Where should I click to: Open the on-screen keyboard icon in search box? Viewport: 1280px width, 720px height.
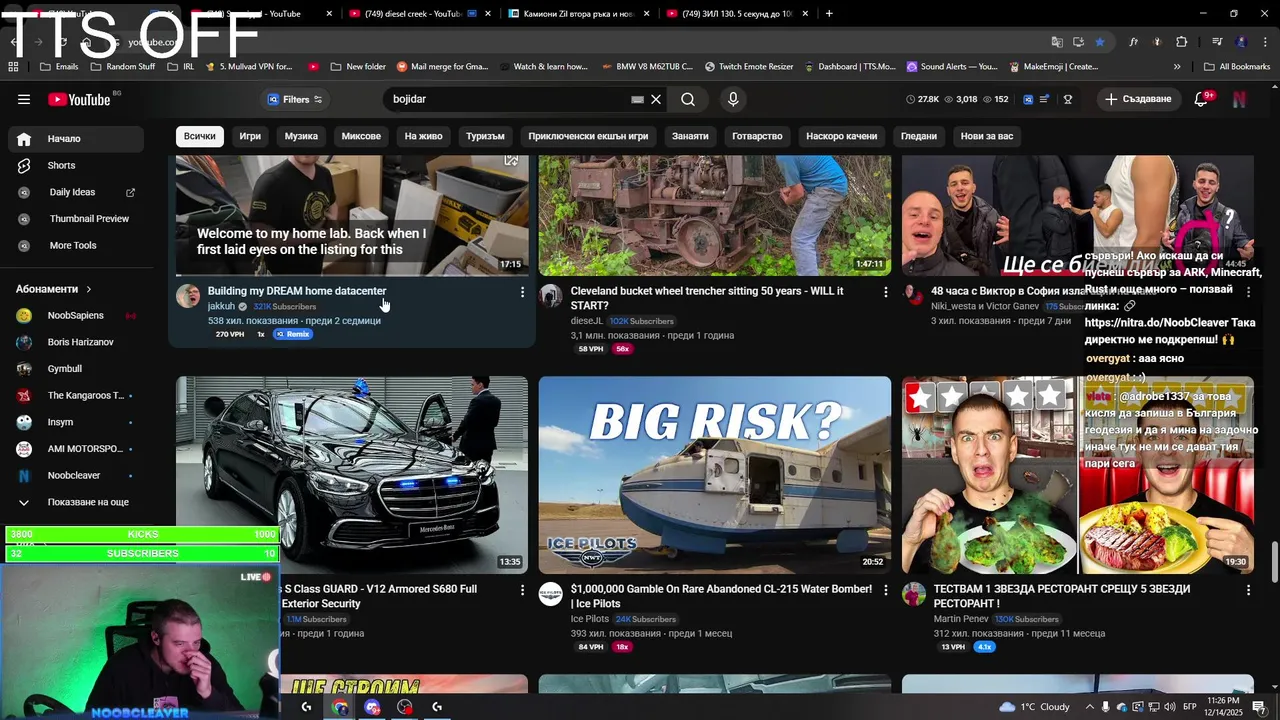pos(637,99)
